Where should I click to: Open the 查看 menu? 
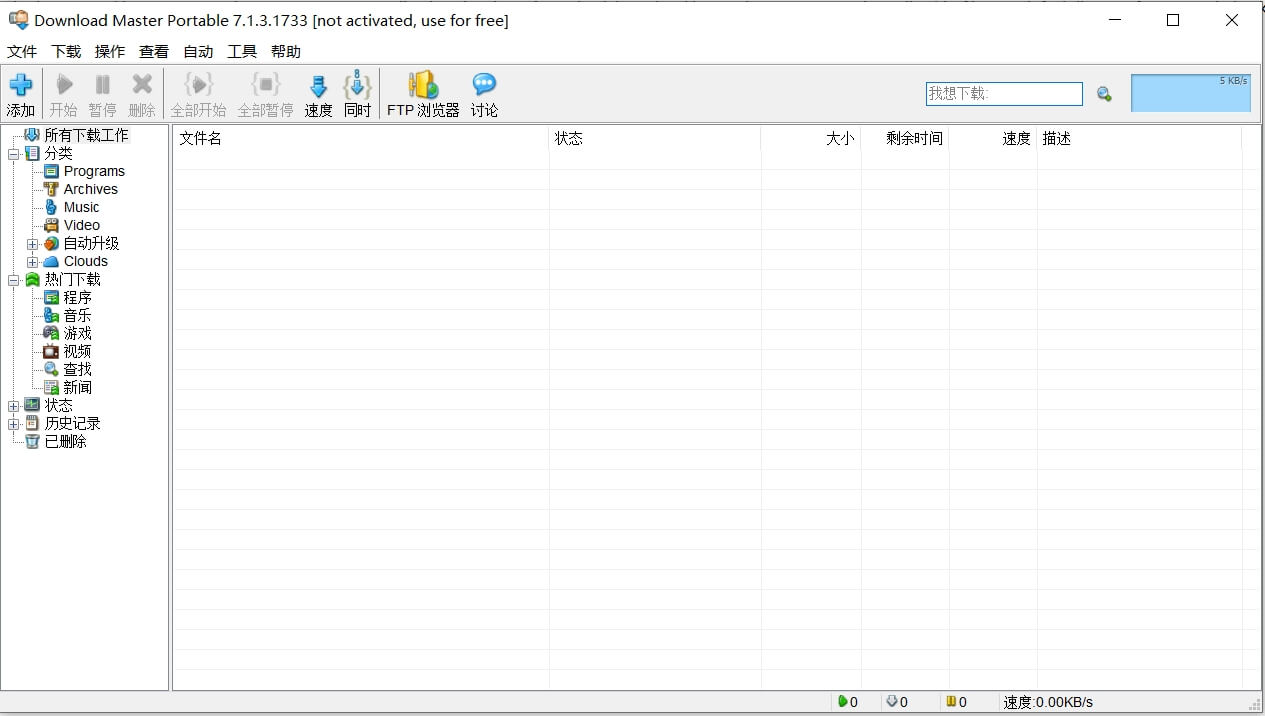154,51
